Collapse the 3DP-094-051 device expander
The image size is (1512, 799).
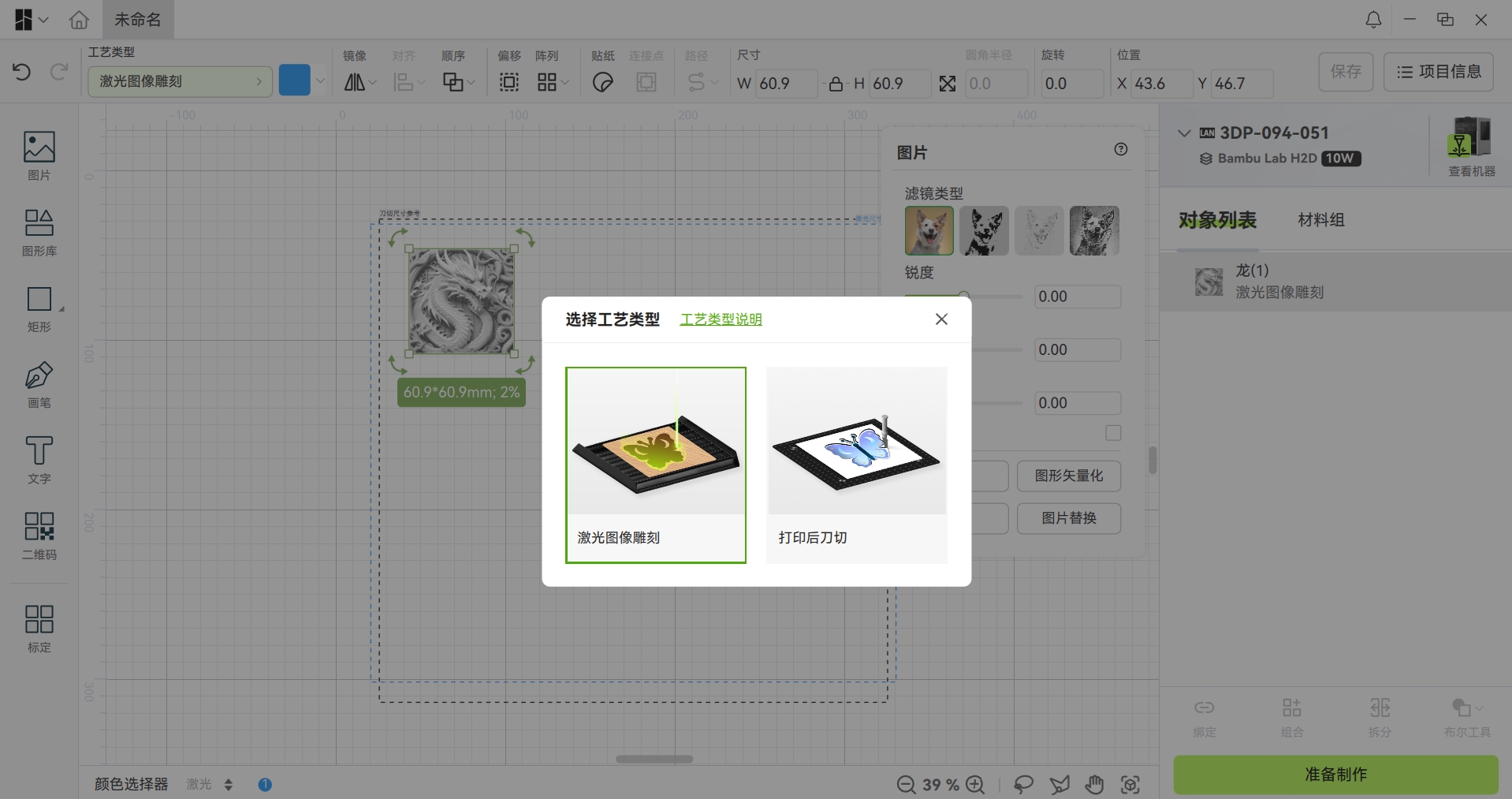tap(1183, 133)
